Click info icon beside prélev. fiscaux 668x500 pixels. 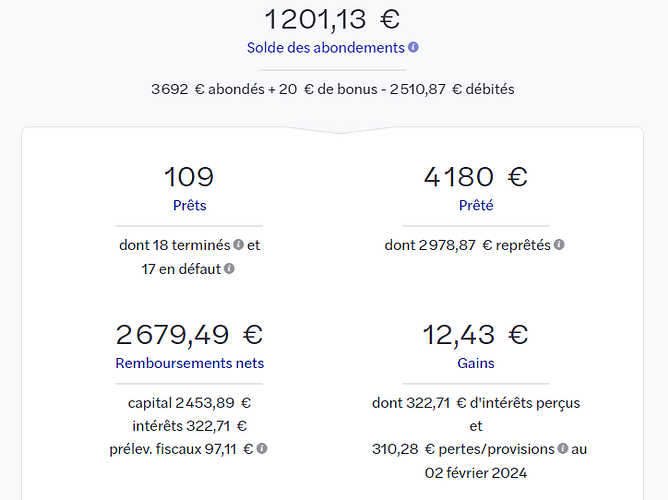[262, 449]
